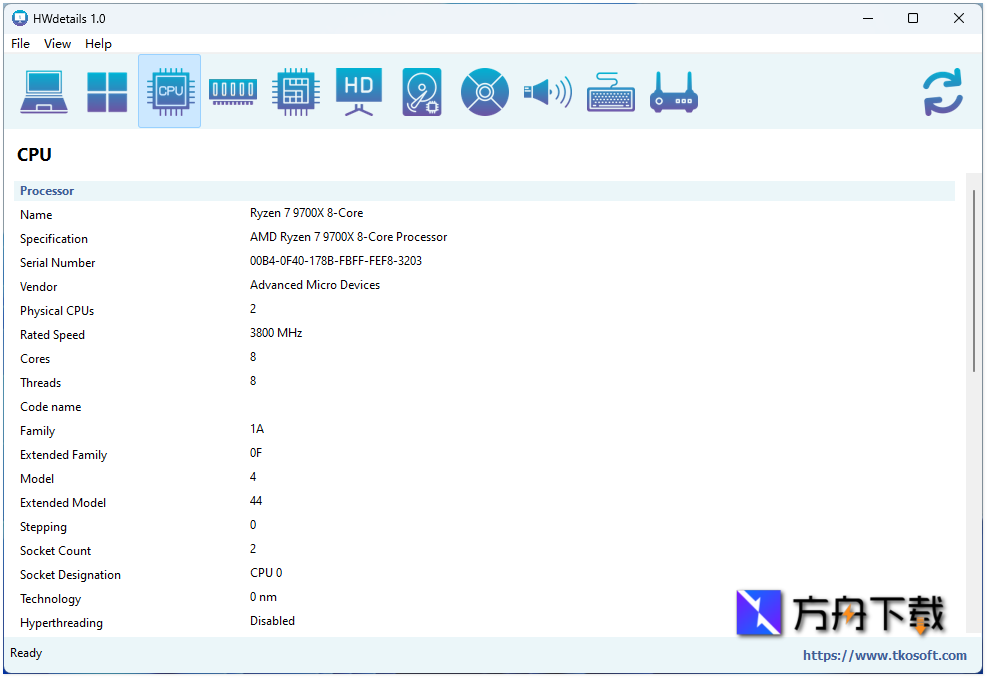Click the Model label

(x=37, y=478)
